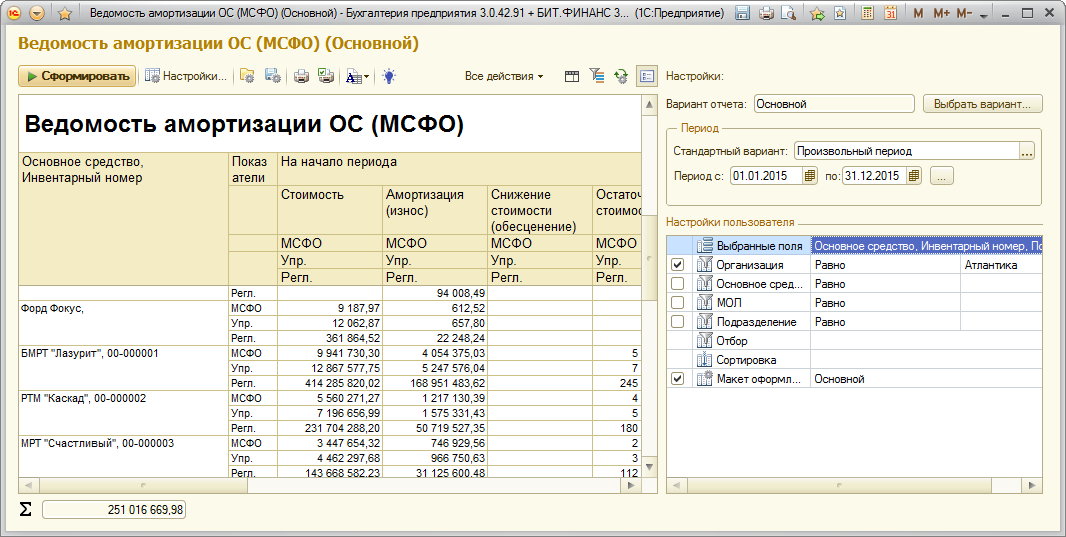Click the title bar calculator icon
This screenshot has height=537, width=1066.
(x=866, y=14)
